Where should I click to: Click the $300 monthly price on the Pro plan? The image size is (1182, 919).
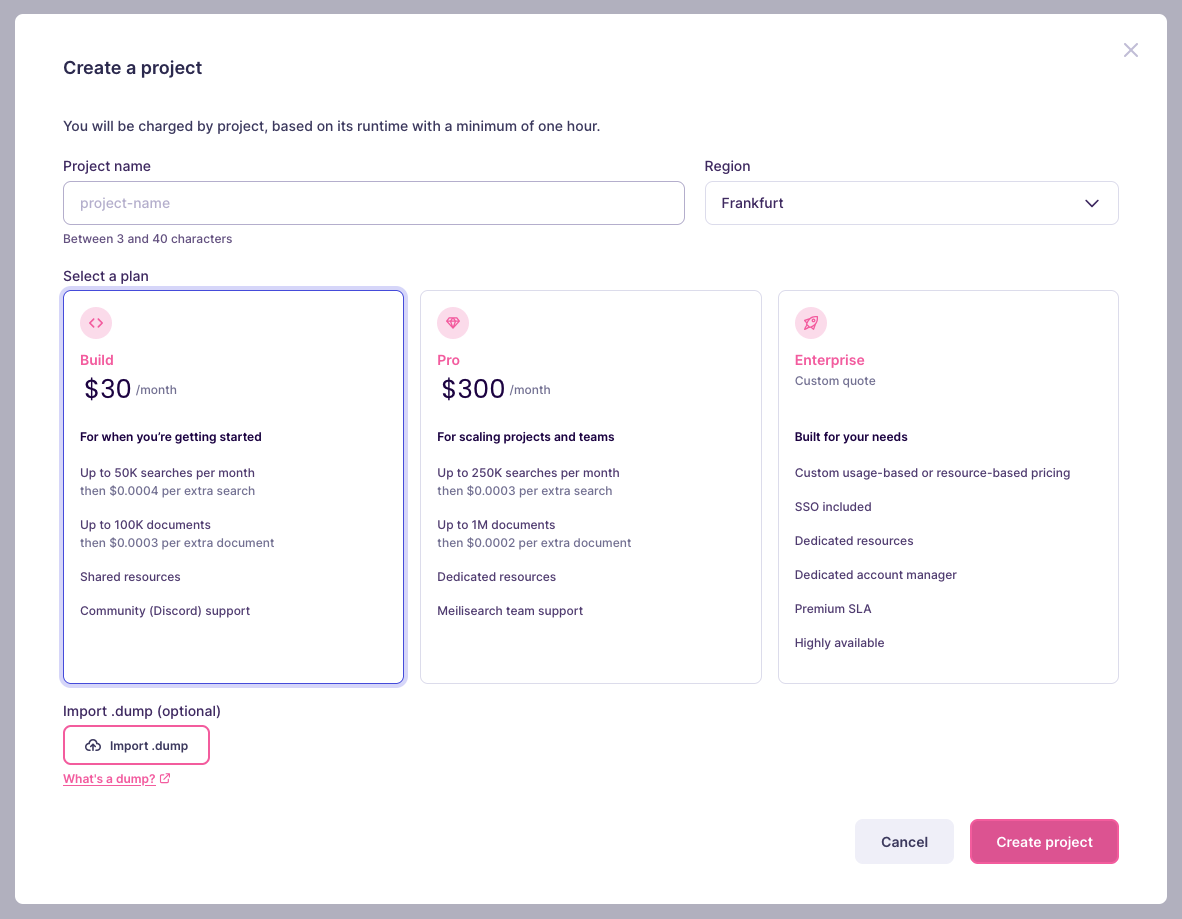pyautogui.click(x=473, y=388)
